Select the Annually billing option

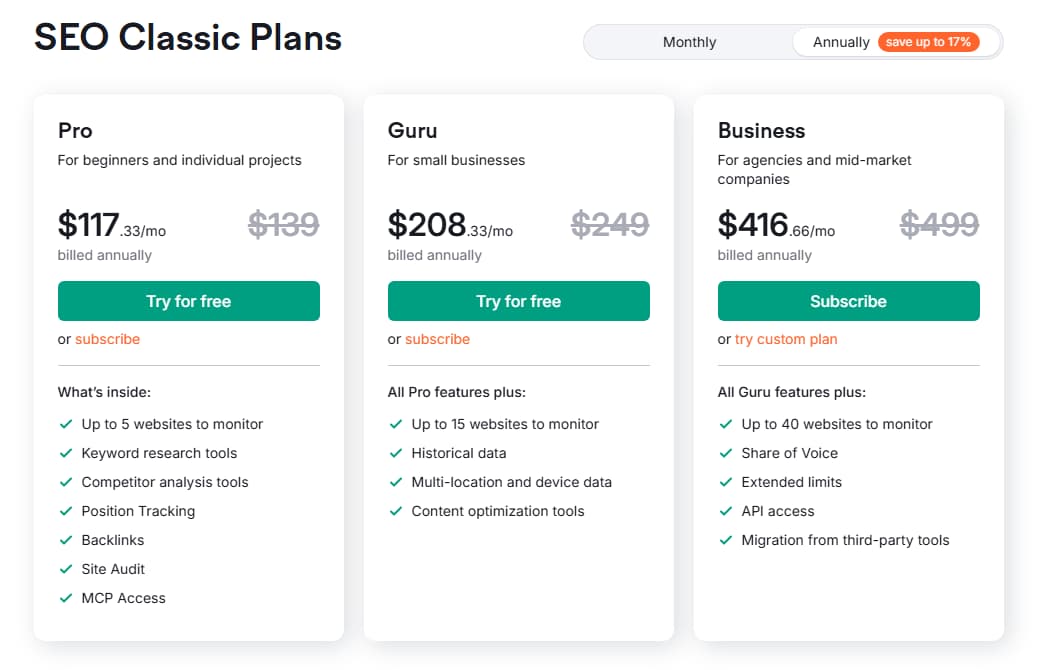point(843,42)
